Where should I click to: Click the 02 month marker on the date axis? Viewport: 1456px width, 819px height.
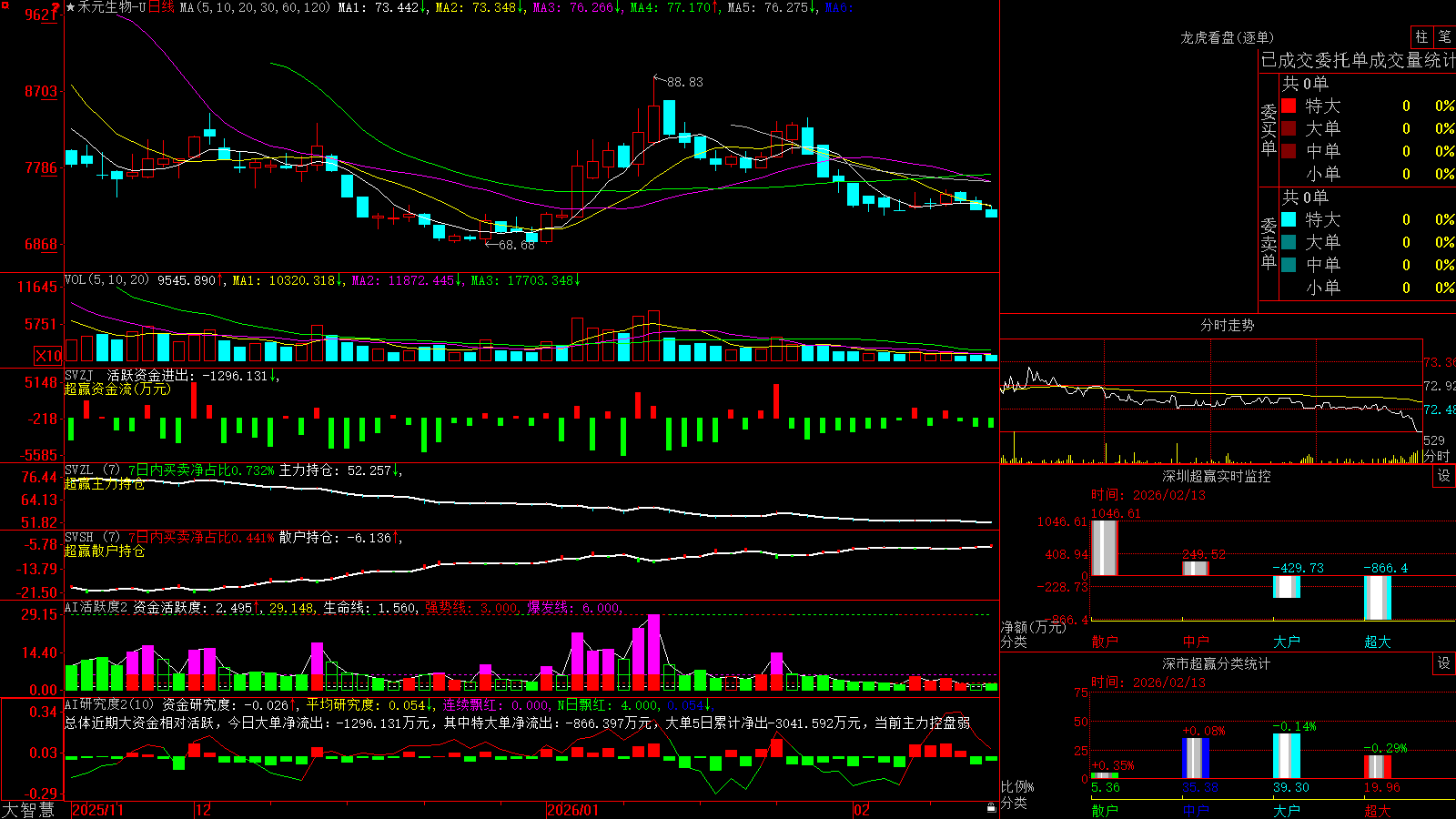[862, 810]
